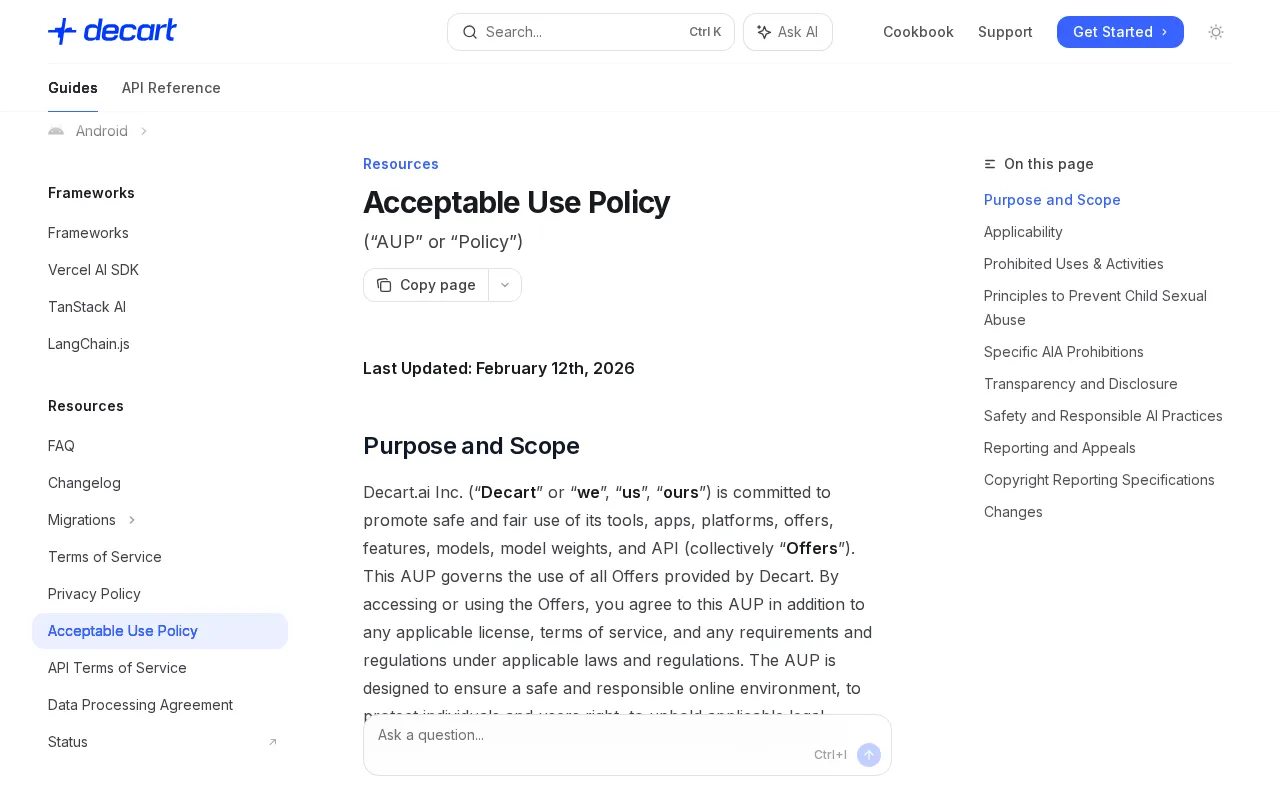Open FAQ in the sidebar

tap(61, 446)
